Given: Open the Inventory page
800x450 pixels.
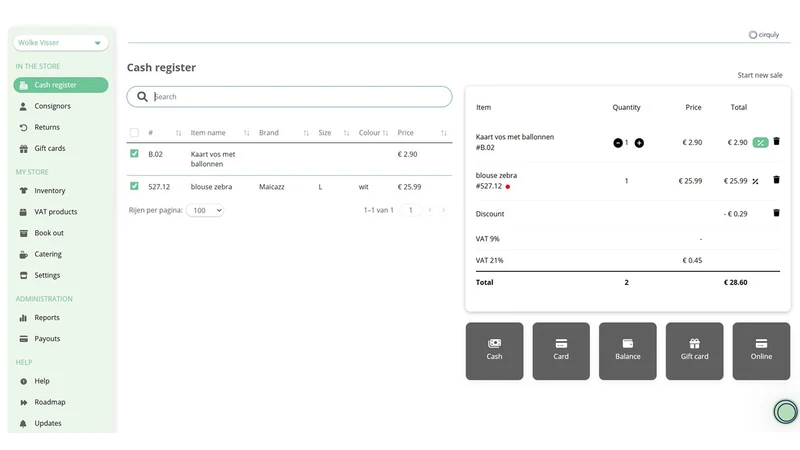Looking at the screenshot, I should 49,191.
